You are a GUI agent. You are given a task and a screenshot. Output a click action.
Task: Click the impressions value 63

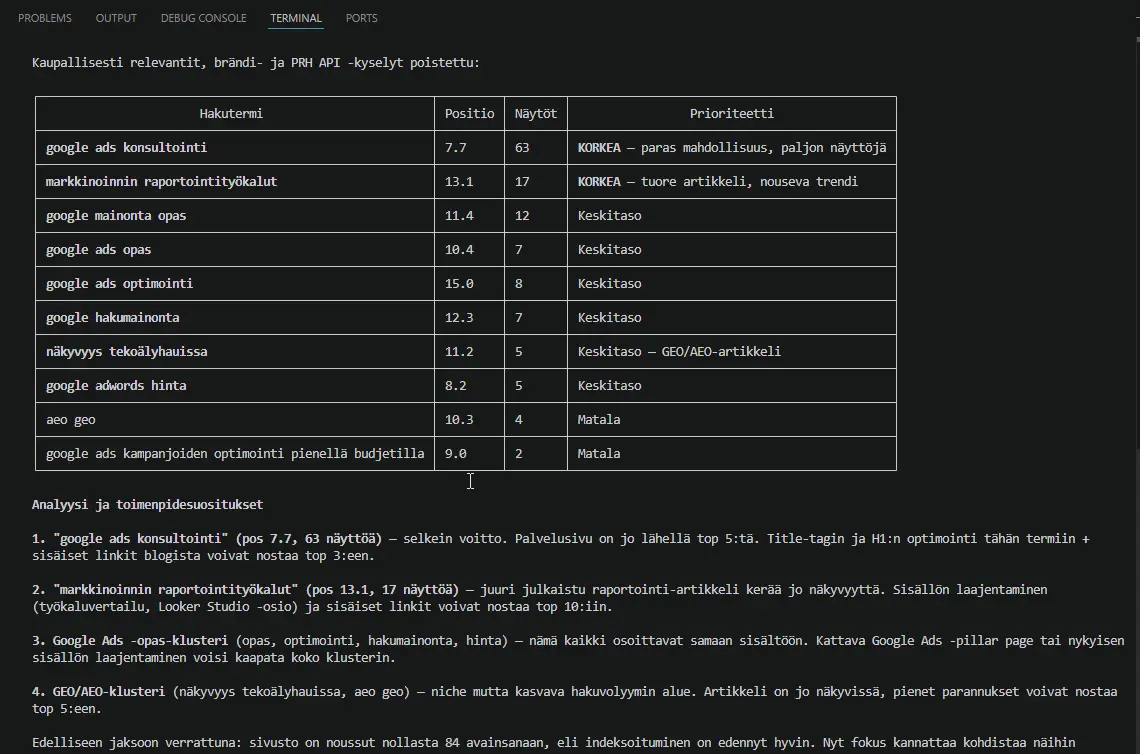(x=522, y=148)
